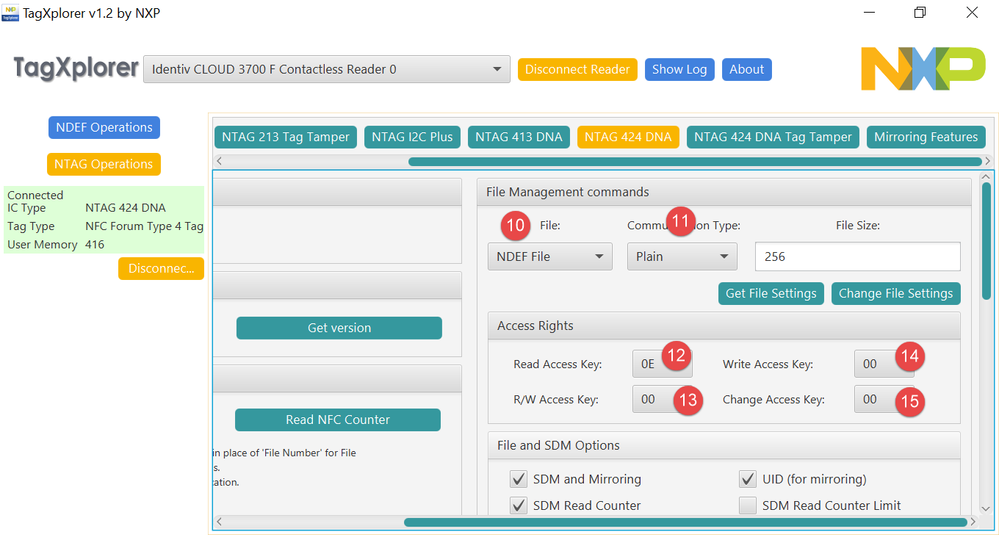Minimize the TagXplorer window
The width and height of the screenshot is (999, 535).
click(x=868, y=13)
